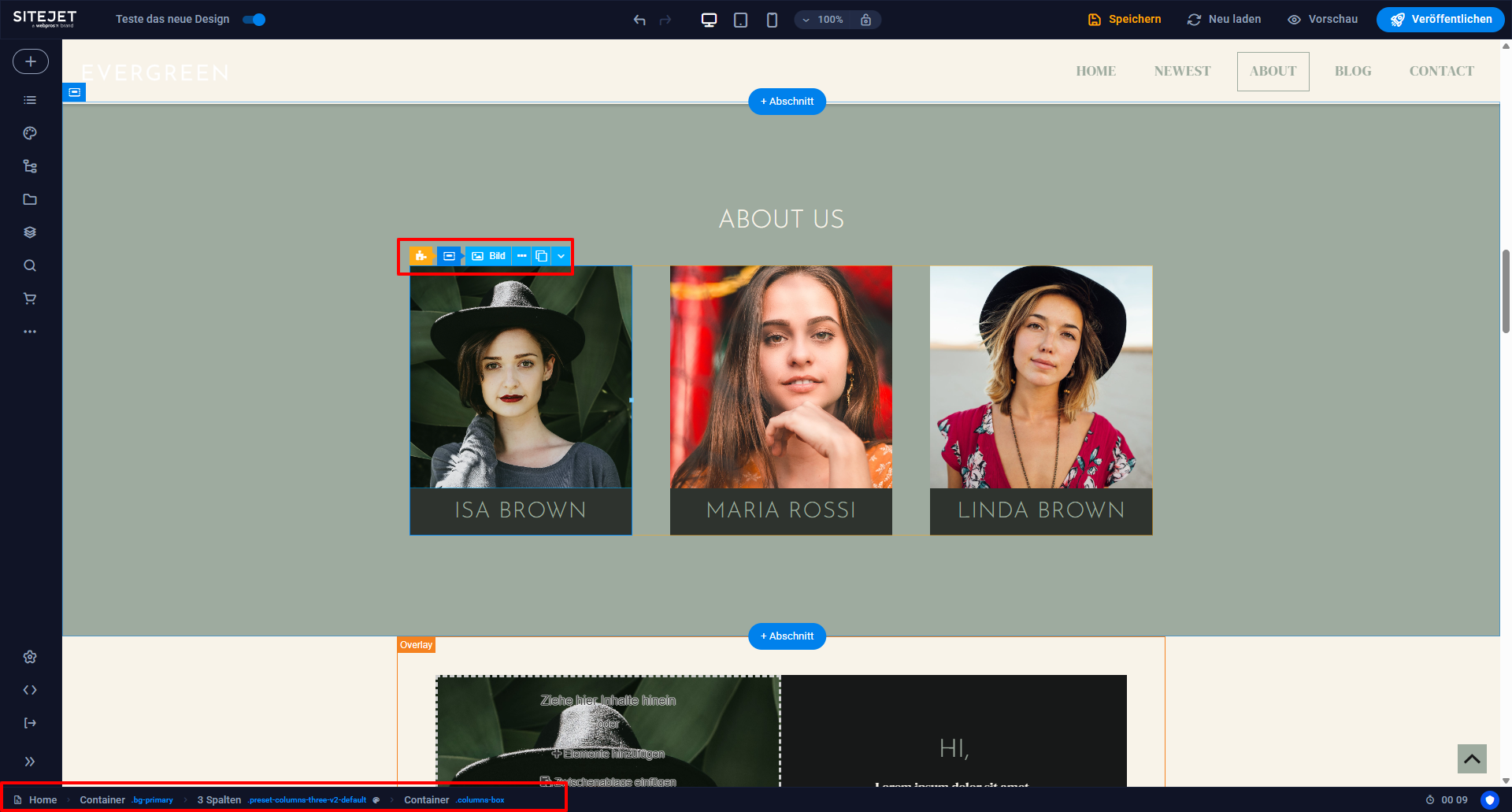Image resolution: width=1512 pixels, height=812 pixels.
Task: Select the Maria Rossi portrait image
Action: tap(781, 377)
